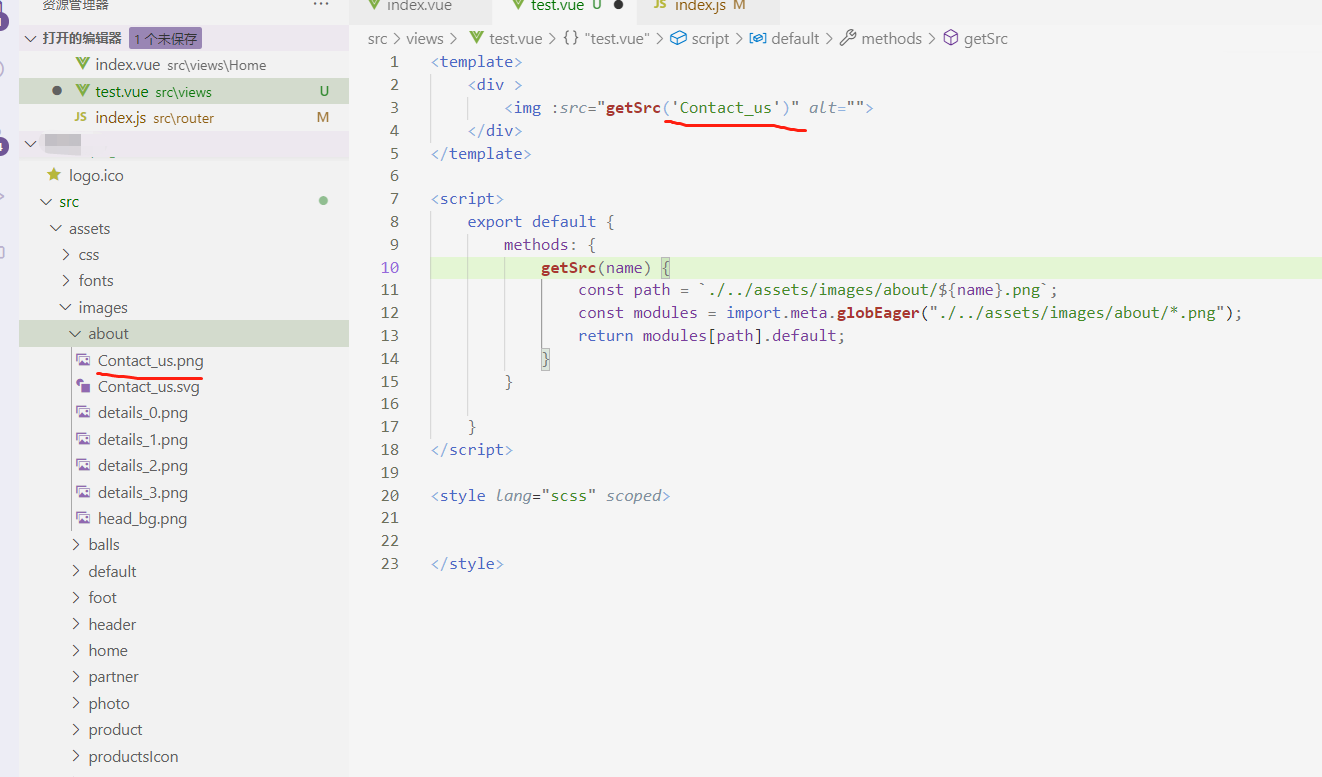1322x777 pixels.
Task: Click the 1 个未保存 badge
Action: (165, 38)
